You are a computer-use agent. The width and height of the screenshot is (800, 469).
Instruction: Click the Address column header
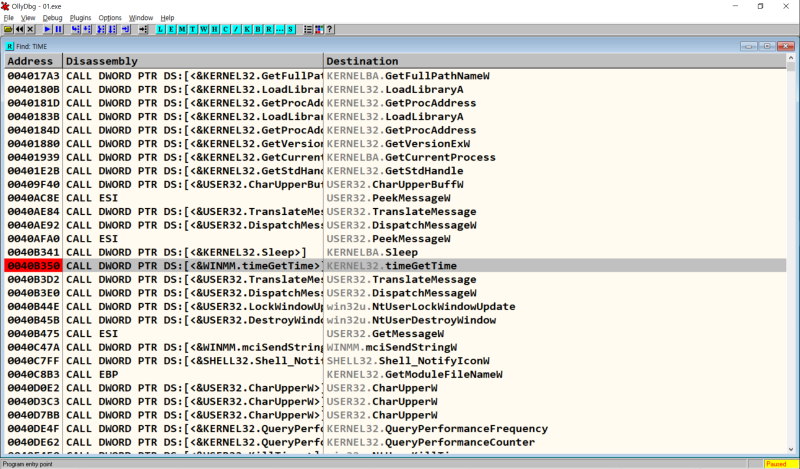pyautogui.click(x=32, y=61)
